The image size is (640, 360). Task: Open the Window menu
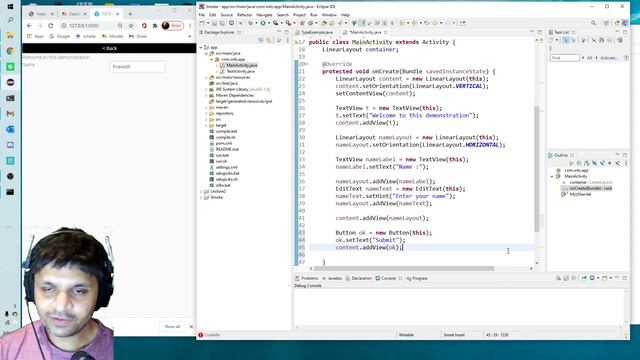coord(329,15)
